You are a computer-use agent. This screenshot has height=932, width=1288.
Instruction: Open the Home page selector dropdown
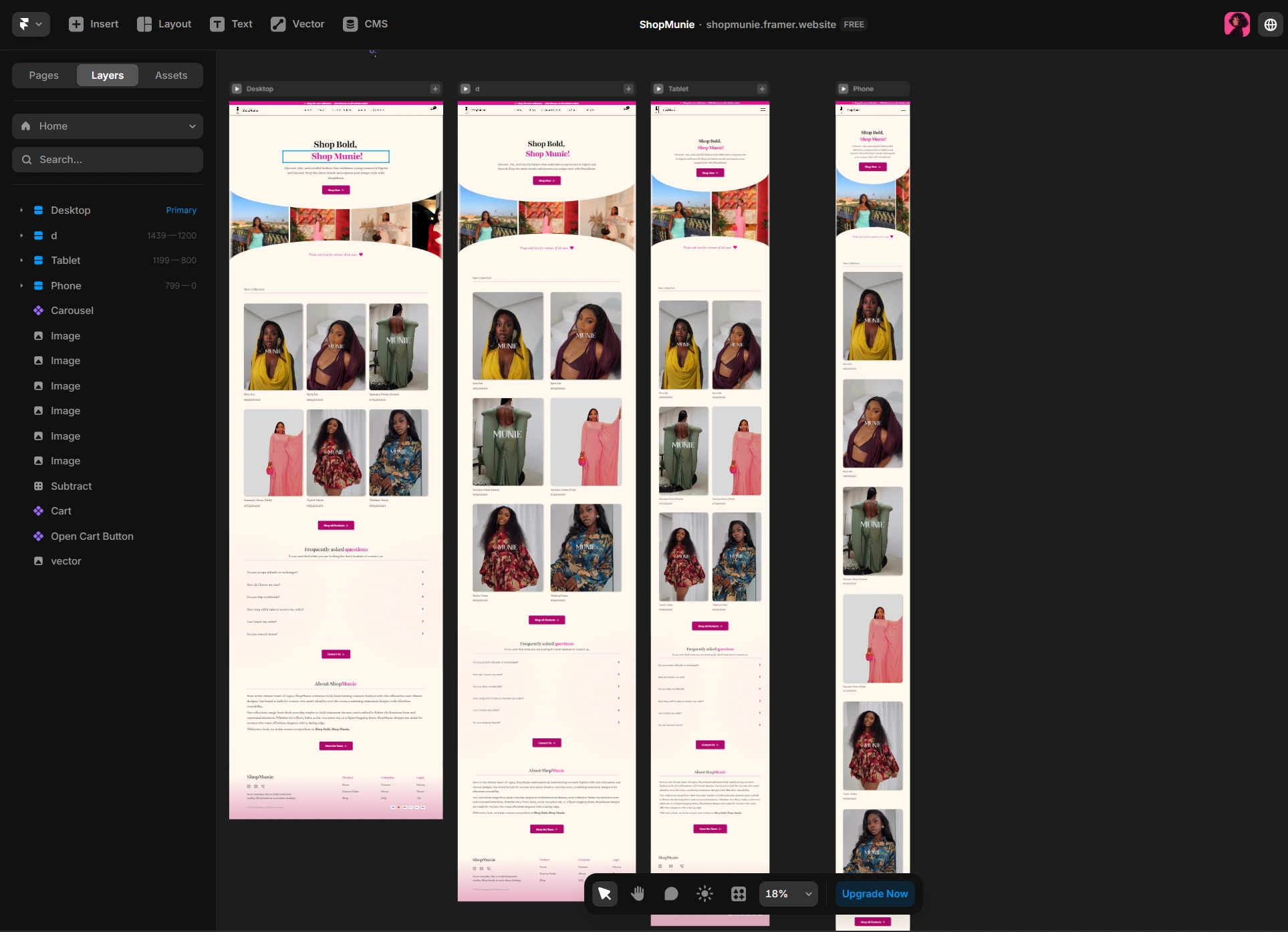pos(107,126)
